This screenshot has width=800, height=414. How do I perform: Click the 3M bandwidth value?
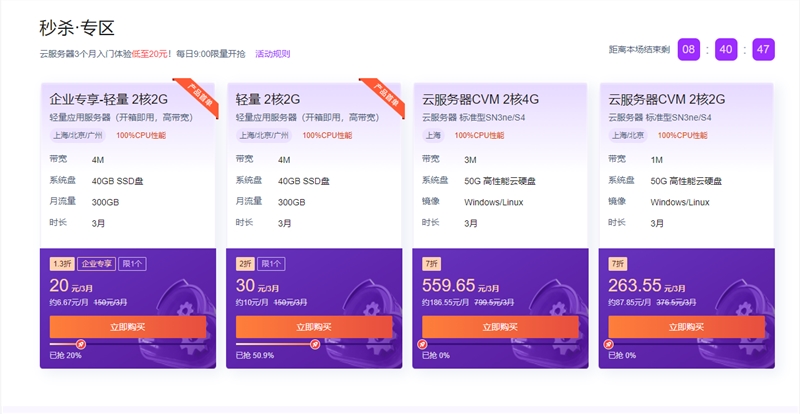pyautogui.click(x=470, y=160)
